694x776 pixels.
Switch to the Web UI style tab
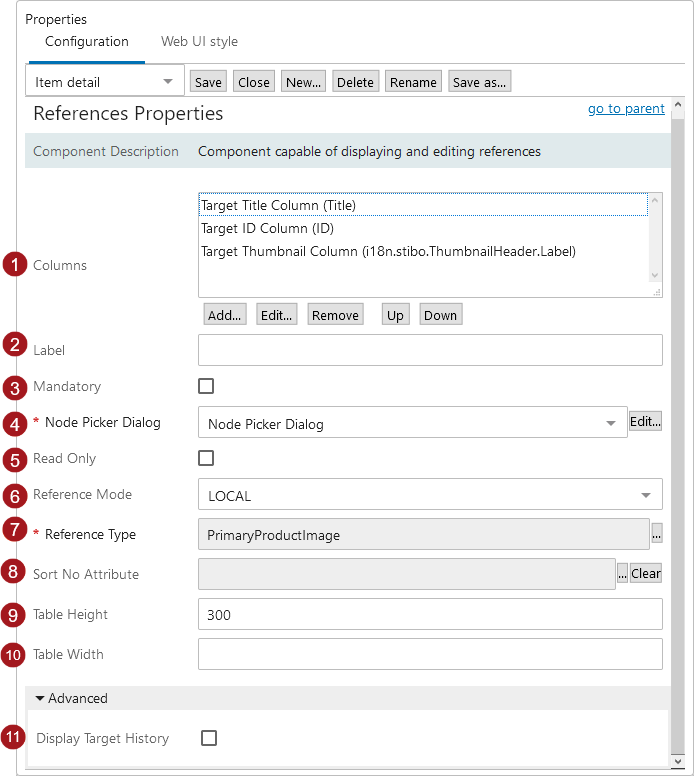[199, 42]
